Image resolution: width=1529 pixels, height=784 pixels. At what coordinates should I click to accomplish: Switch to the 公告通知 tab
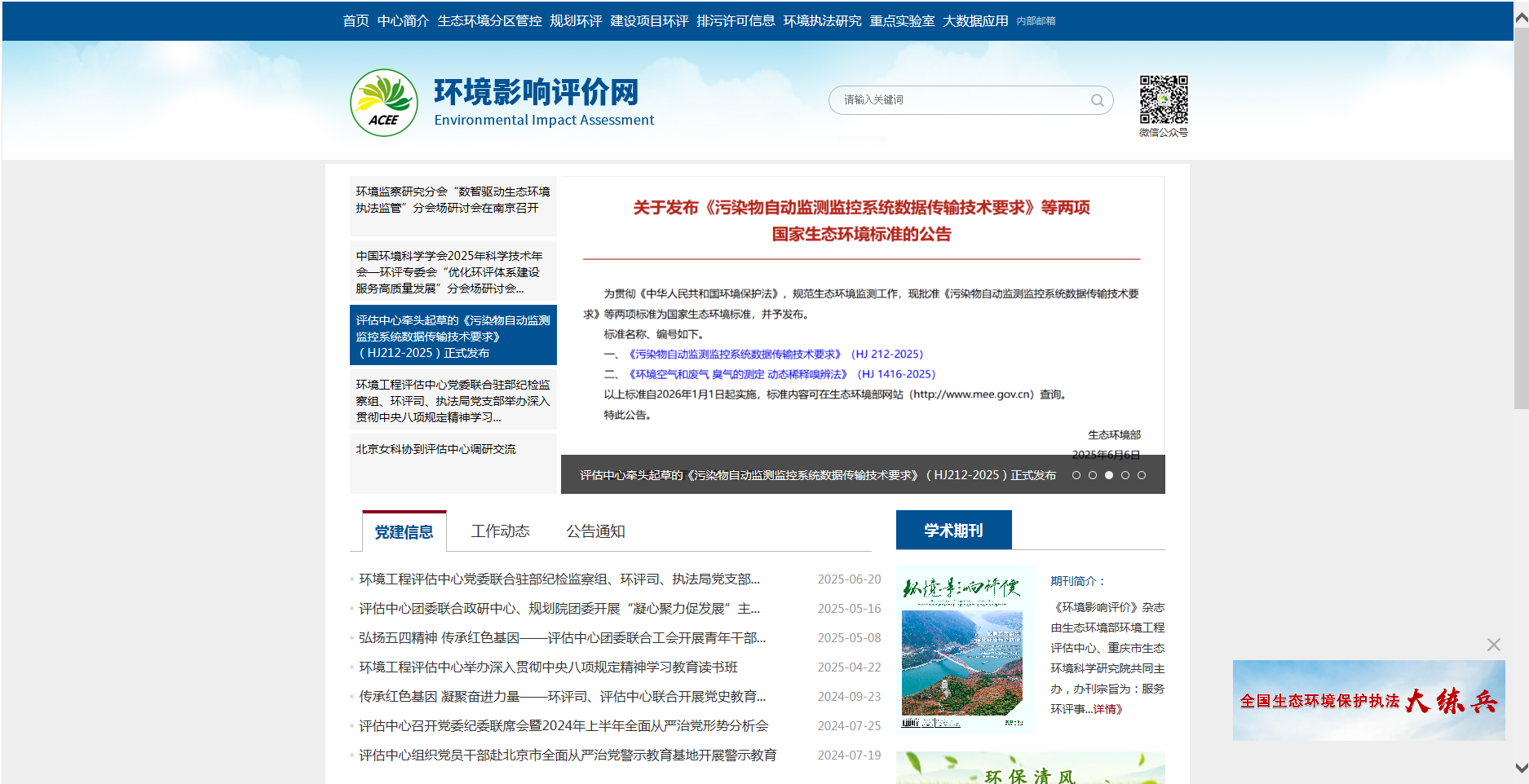click(x=596, y=531)
